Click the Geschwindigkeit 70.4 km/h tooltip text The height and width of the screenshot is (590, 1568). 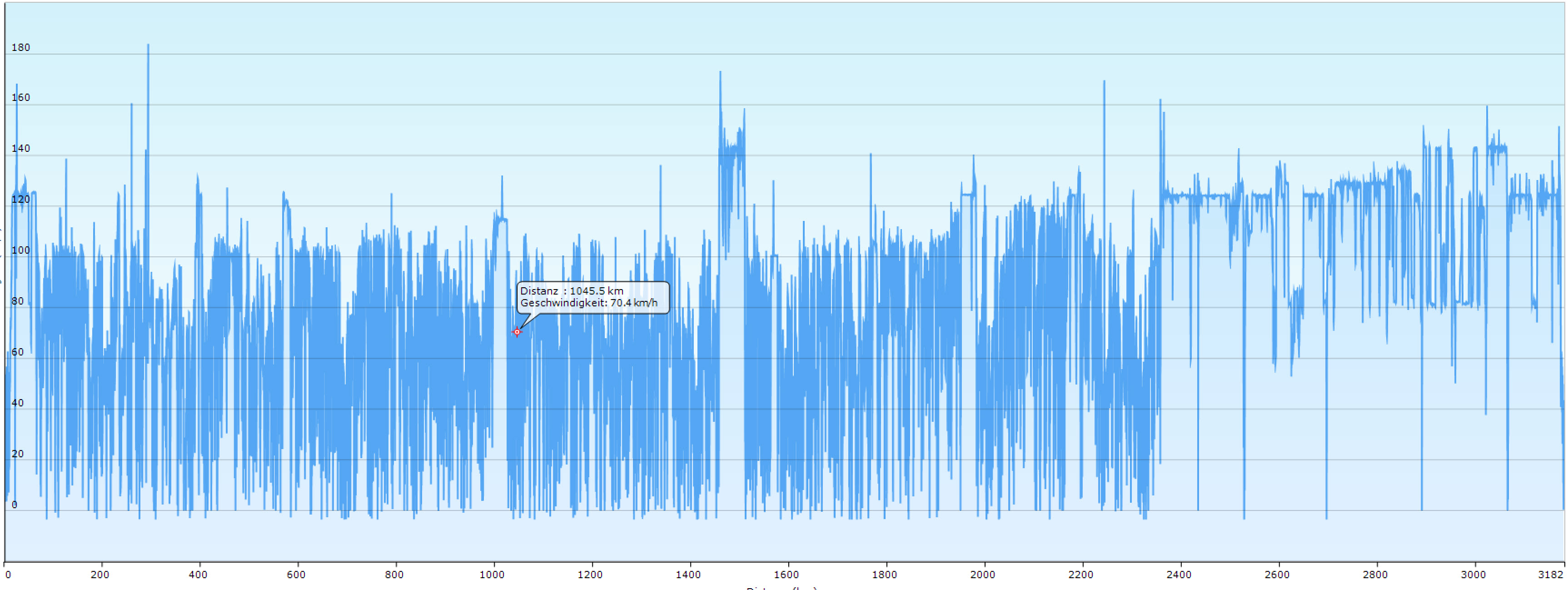(x=588, y=303)
